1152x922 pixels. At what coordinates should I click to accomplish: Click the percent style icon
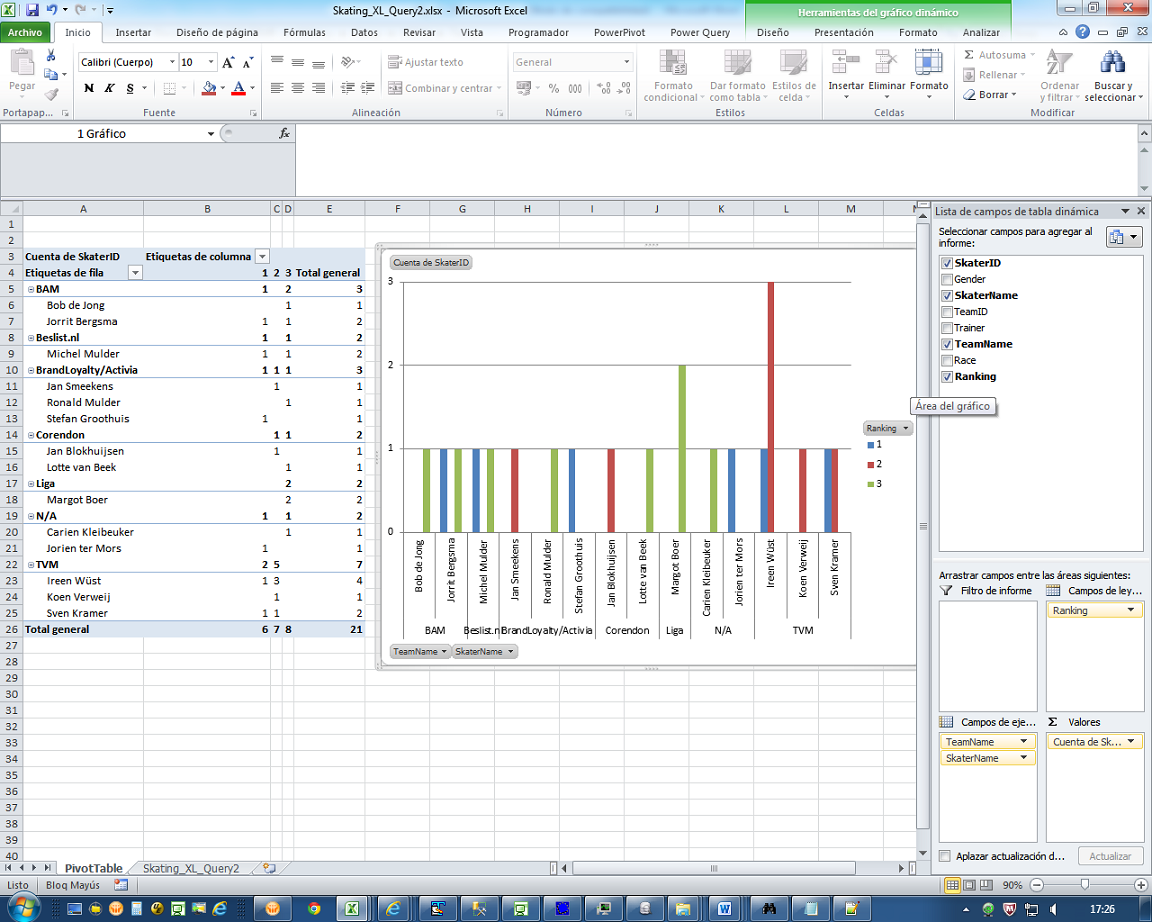554,88
